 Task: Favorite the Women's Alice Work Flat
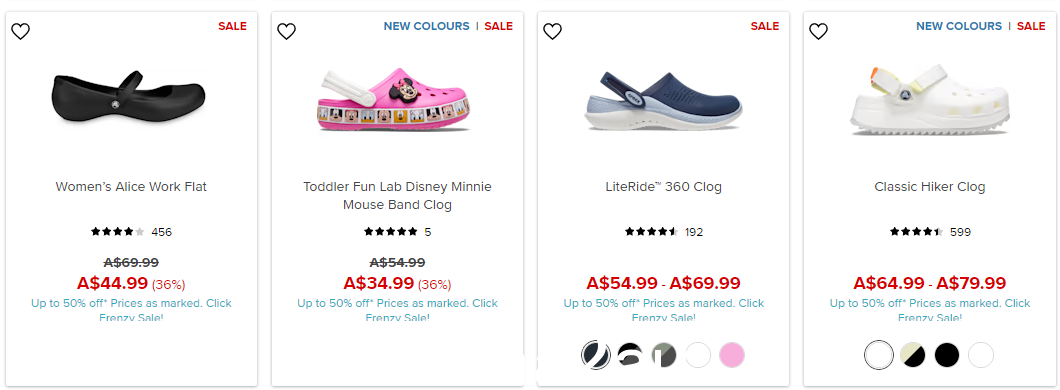click(x=21, y=31)
